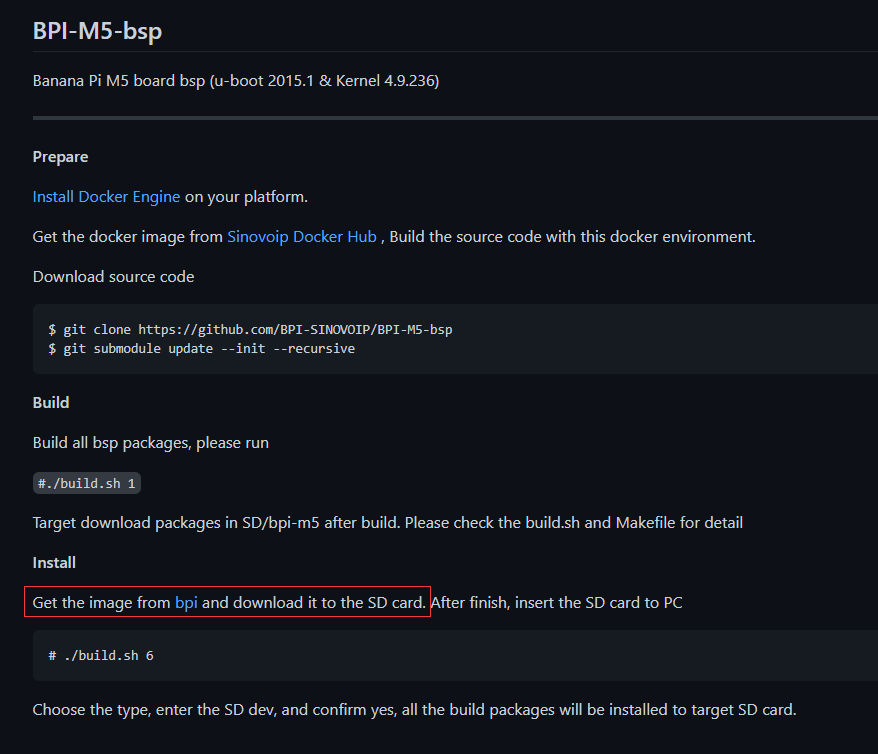Image resolution: width=878 pixels, height=754 pixels.
Task: Click the Banana Pi M5 board description
Action: click(x=236, y=81)
